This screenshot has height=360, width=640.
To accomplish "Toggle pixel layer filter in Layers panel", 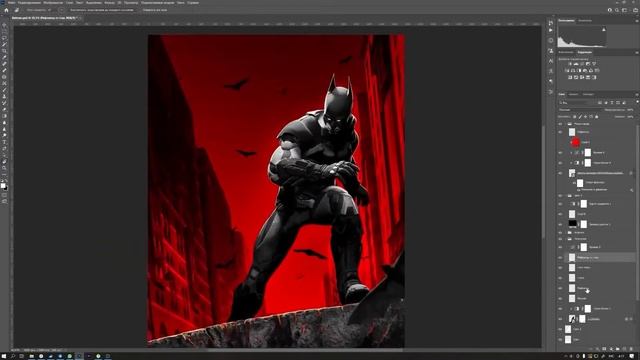I will coord(600,102).
